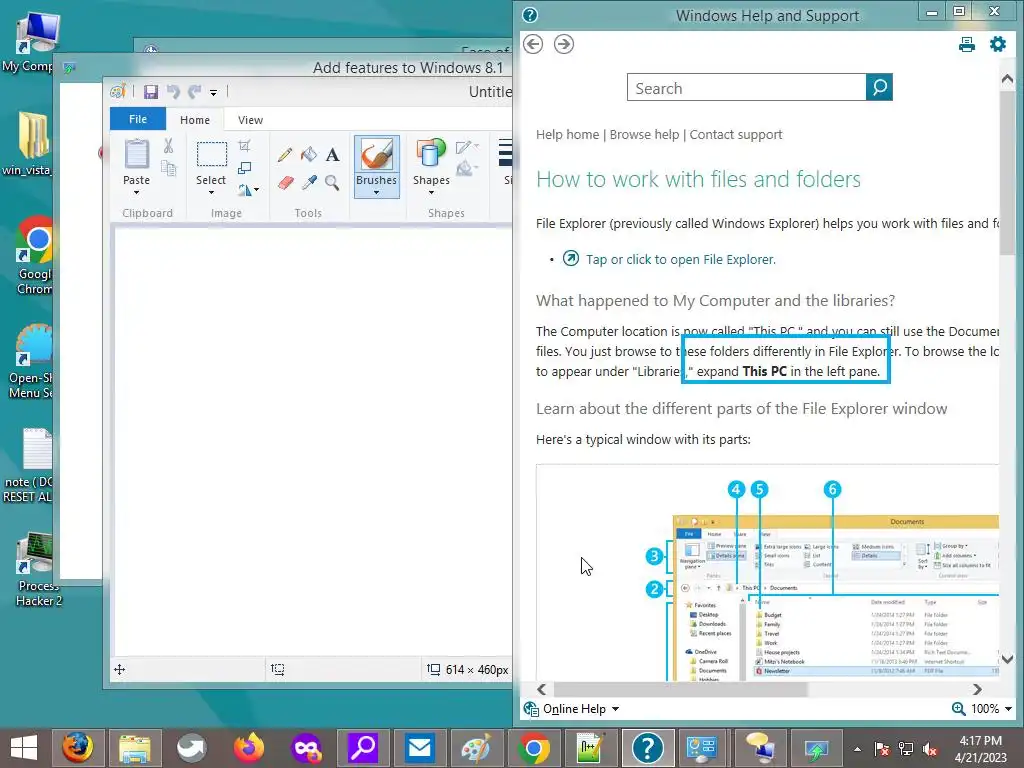Select the Color picker eyedropper tool

click(x=309, y=182)
